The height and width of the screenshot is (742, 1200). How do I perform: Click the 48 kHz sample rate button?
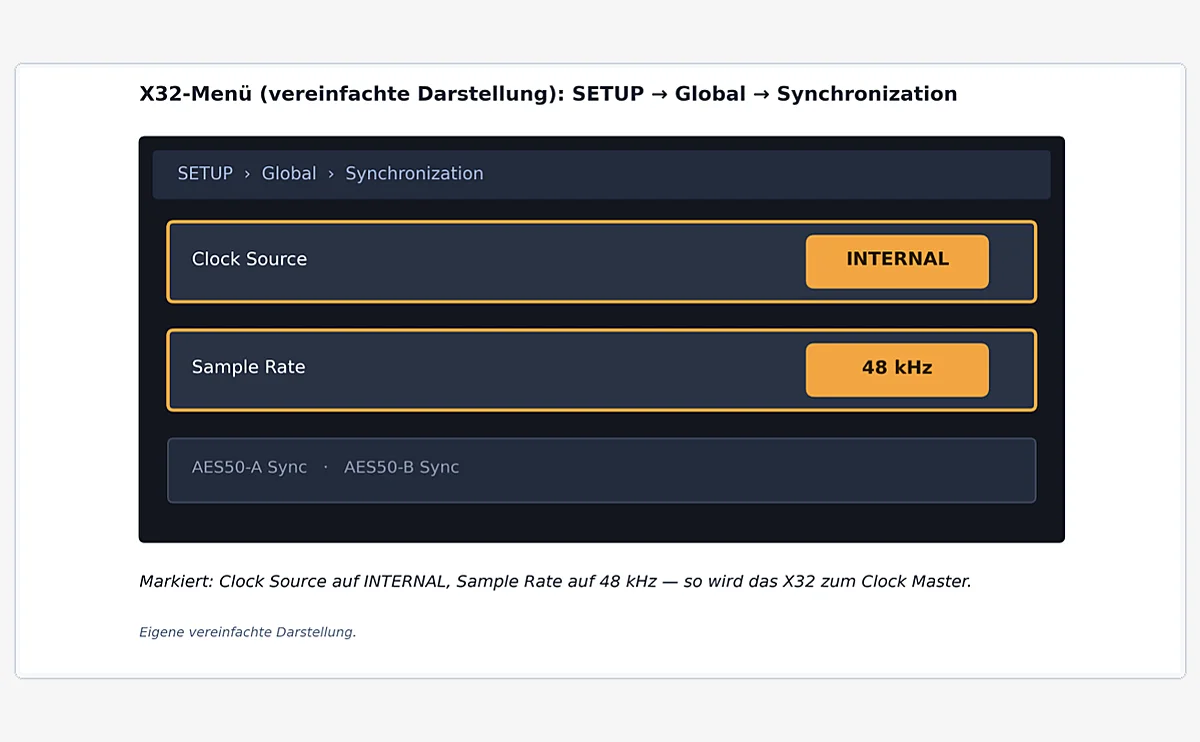897,369
